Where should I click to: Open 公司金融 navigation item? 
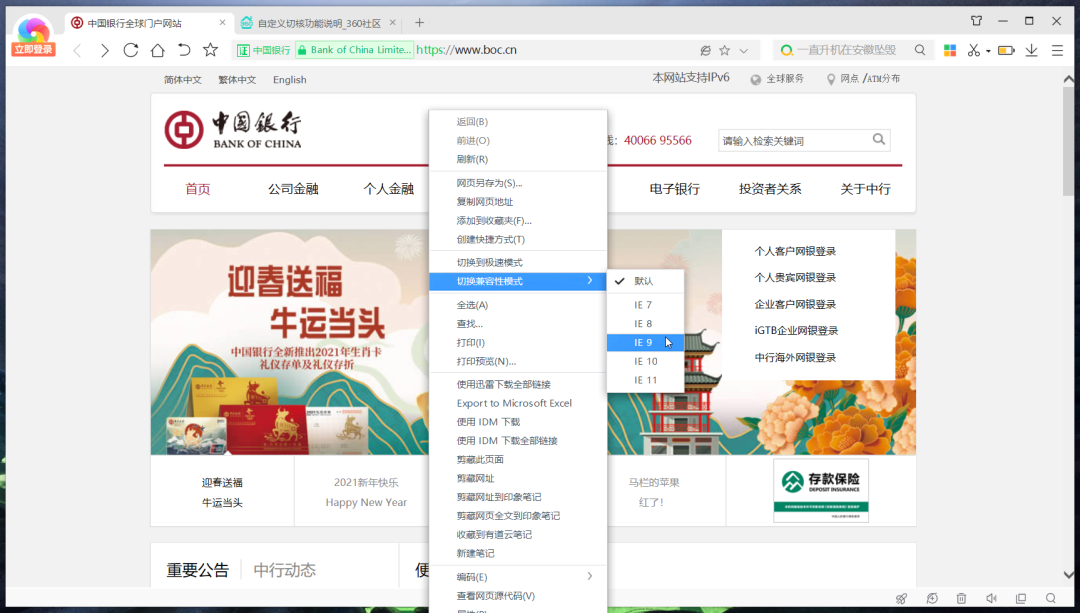(x=293, y=189)
